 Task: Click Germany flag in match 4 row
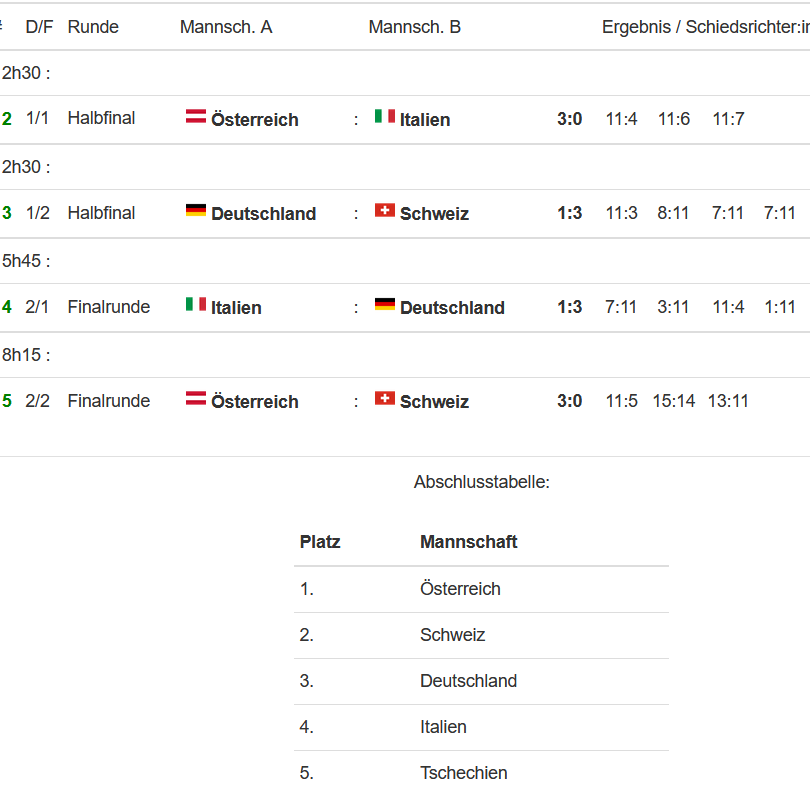[385, 304]
